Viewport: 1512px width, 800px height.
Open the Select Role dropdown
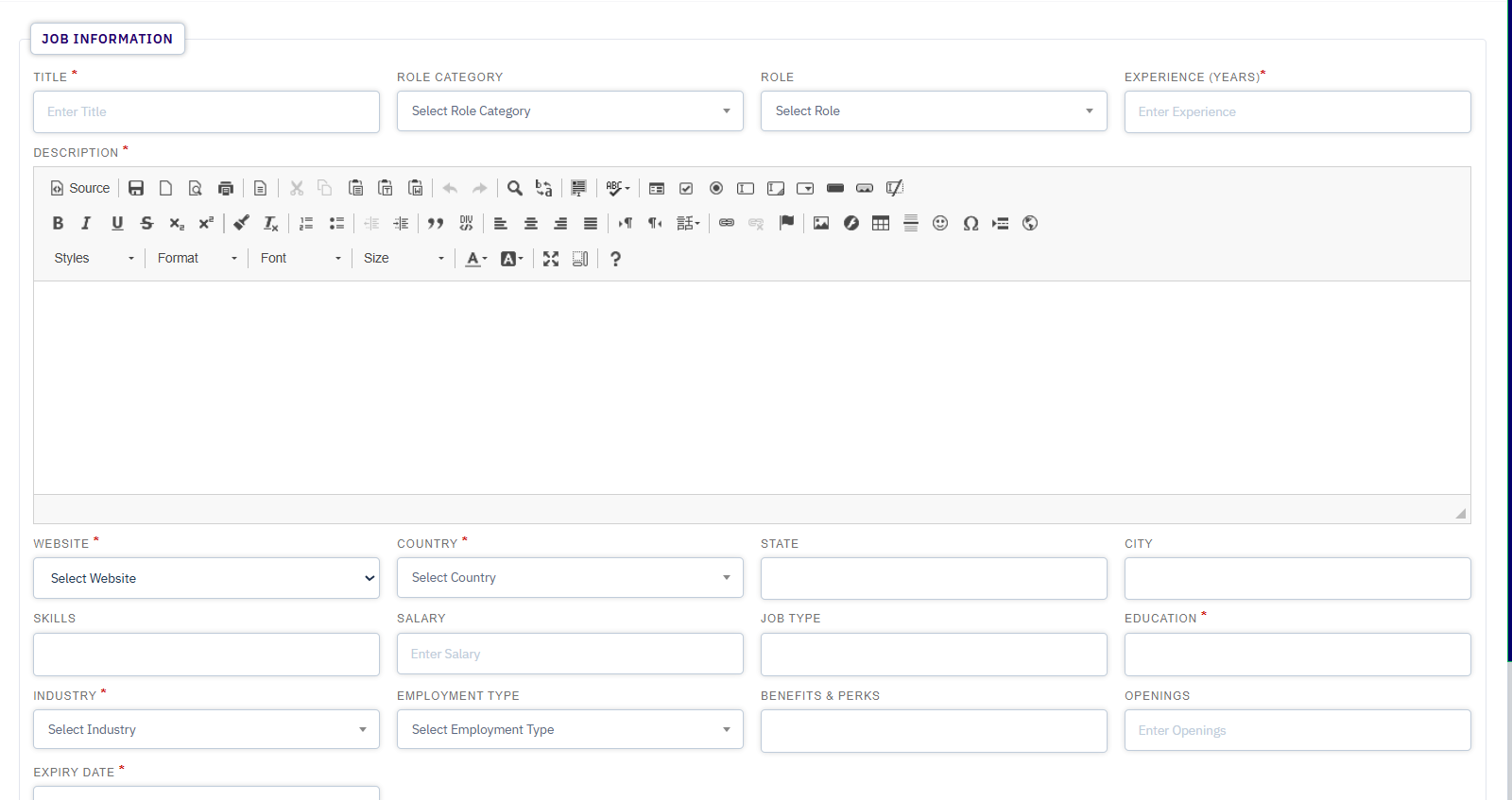[x=934, y=111]
